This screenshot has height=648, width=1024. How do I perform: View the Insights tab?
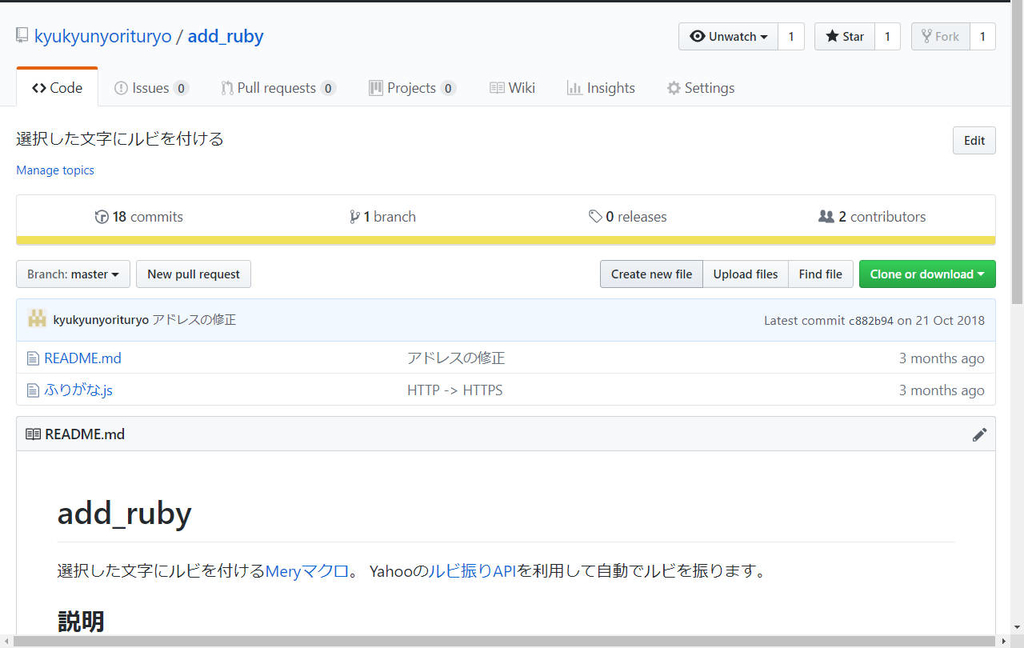tap(601, 88)
